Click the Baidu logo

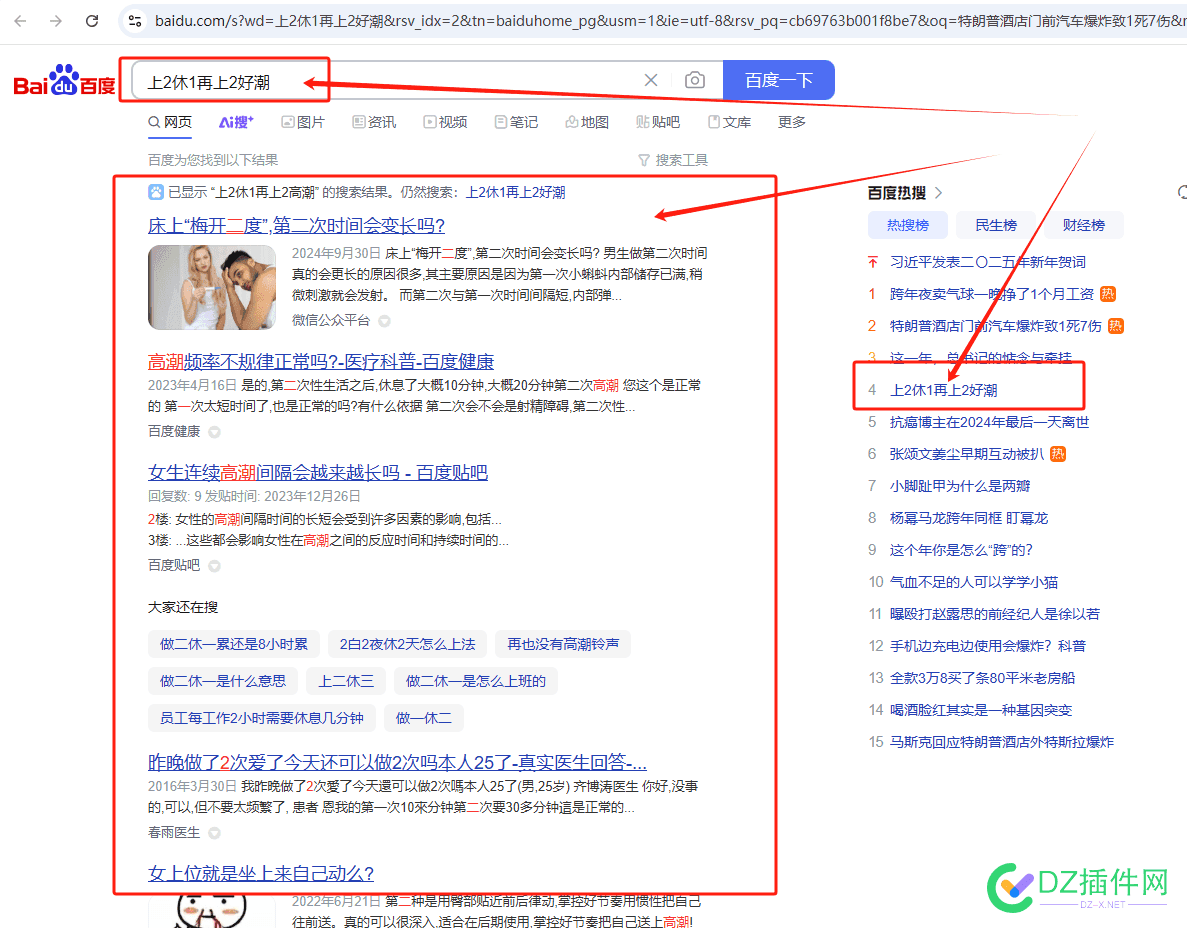coord(64,80)
